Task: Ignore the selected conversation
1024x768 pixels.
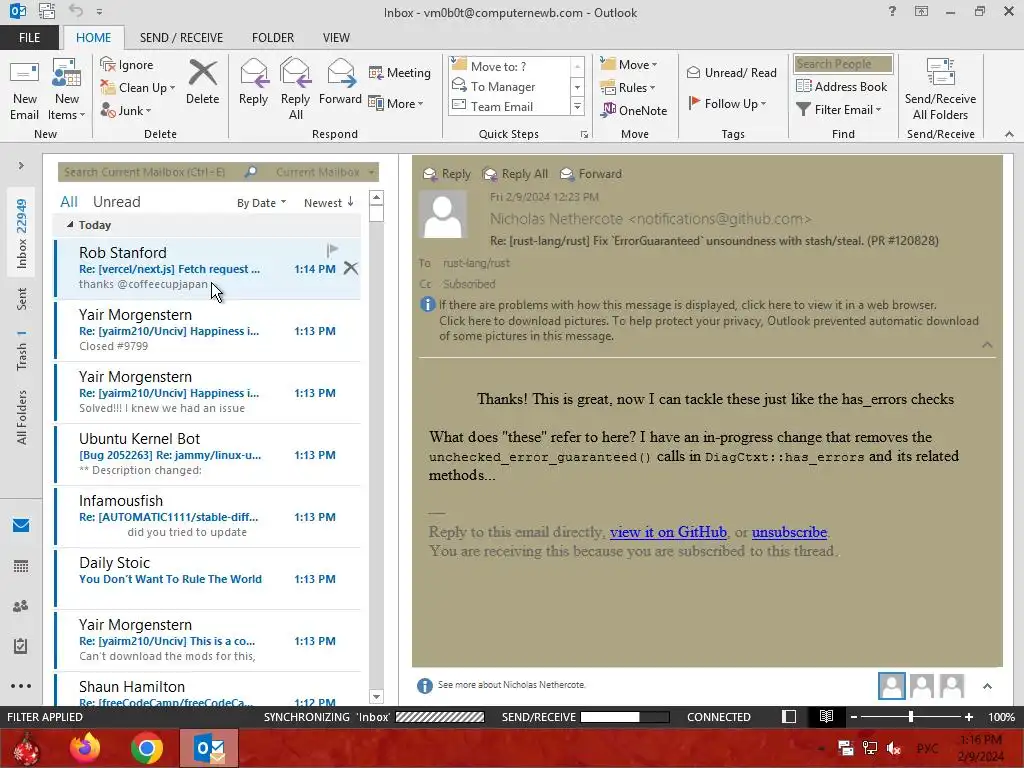Action: pos(127,65)
